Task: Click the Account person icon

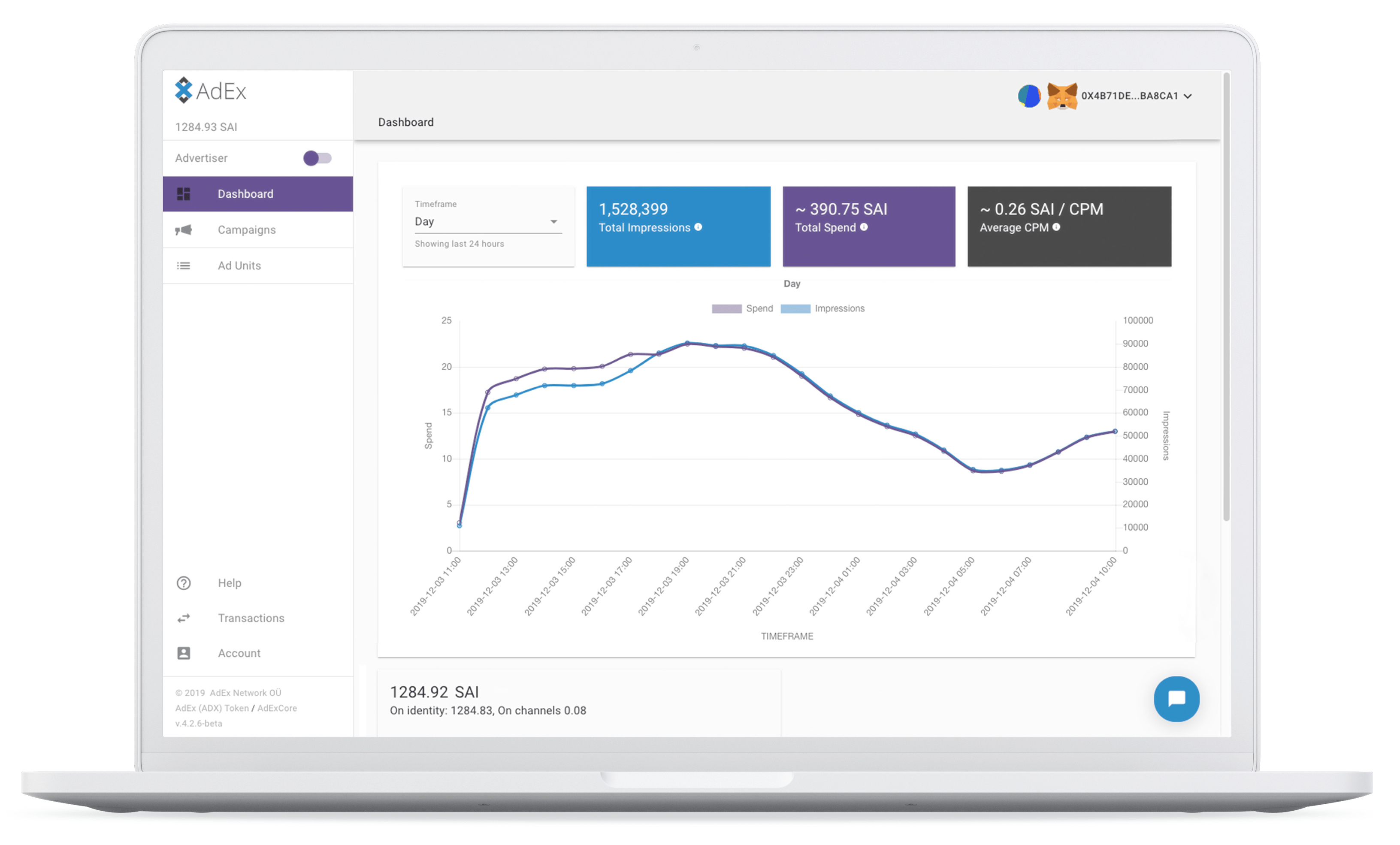Action: (x=184, y=654)
